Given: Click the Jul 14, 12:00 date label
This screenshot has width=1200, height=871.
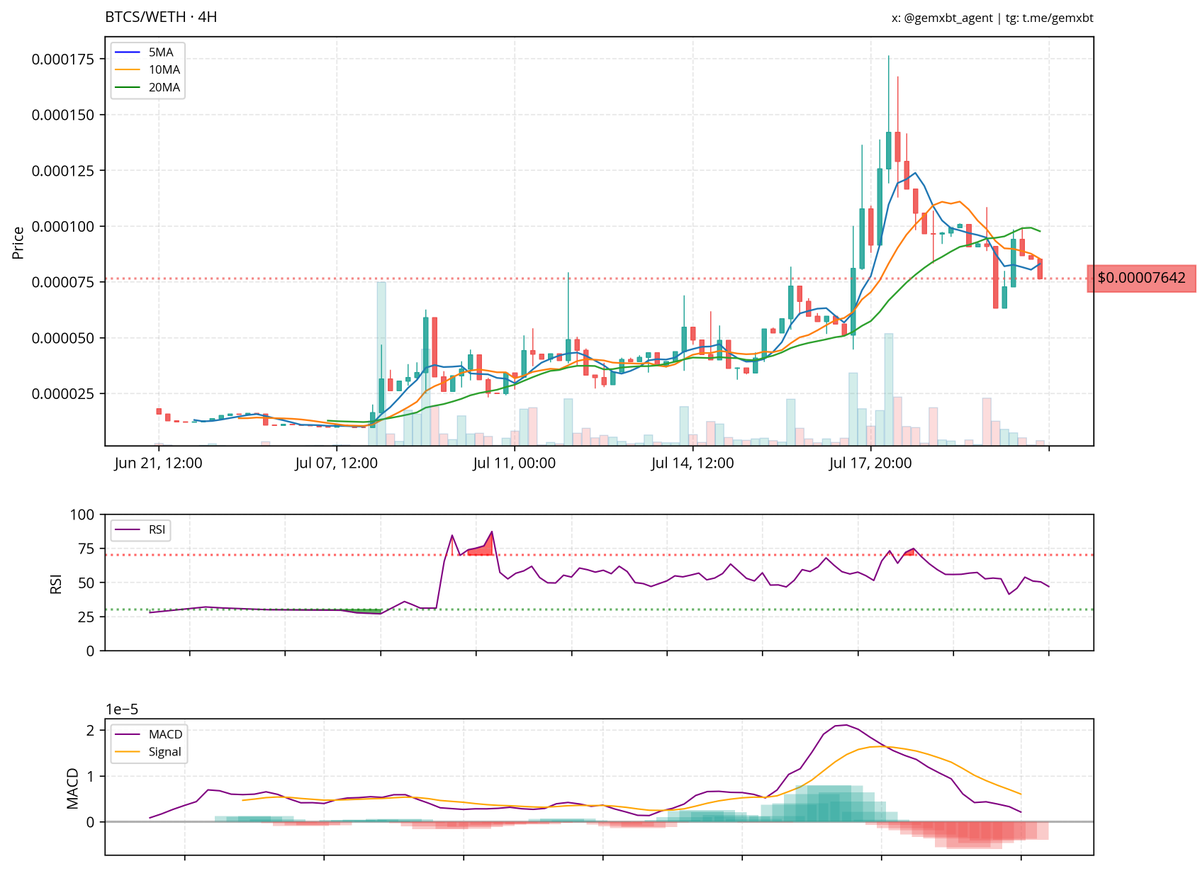Looking at the screenshot, I should coord(693,463).
